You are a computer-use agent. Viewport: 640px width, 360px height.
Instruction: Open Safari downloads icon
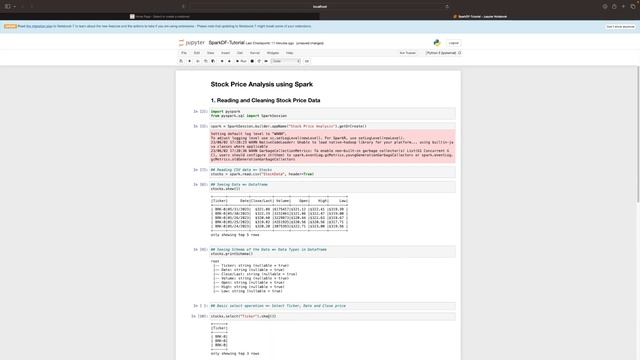click(x=605, y=7)
